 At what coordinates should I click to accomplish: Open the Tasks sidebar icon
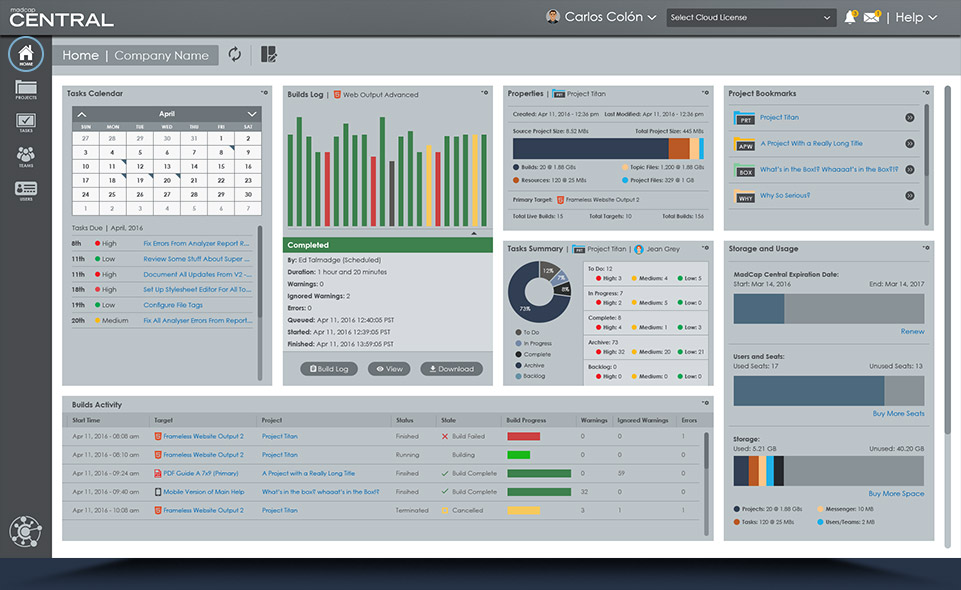26,123
